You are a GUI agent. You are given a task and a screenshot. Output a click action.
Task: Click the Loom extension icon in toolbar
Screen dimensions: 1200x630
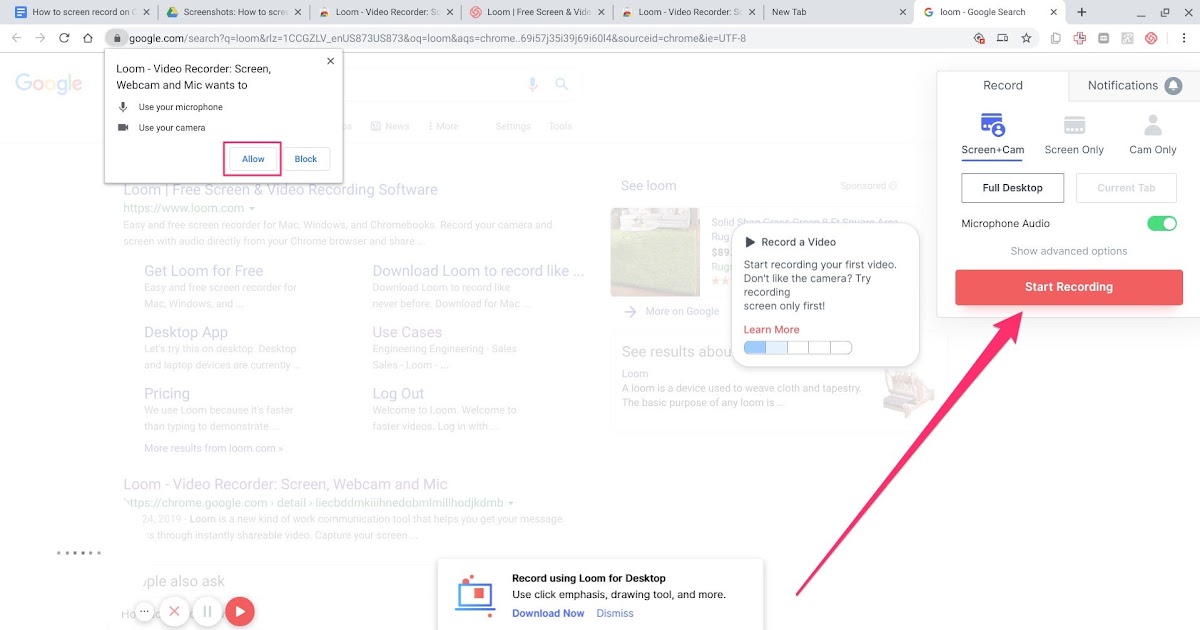click(x=1151, y=38)
